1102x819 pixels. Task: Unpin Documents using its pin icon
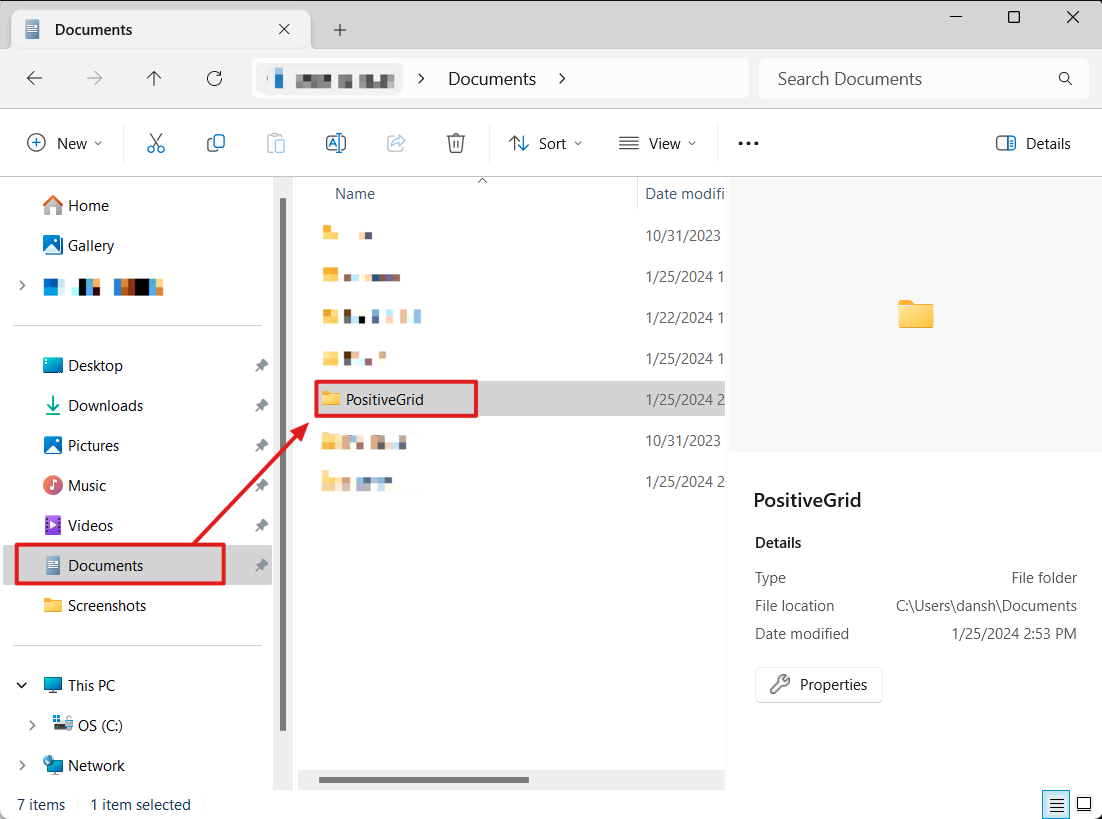pyautogui.click(x=261, y=566)
